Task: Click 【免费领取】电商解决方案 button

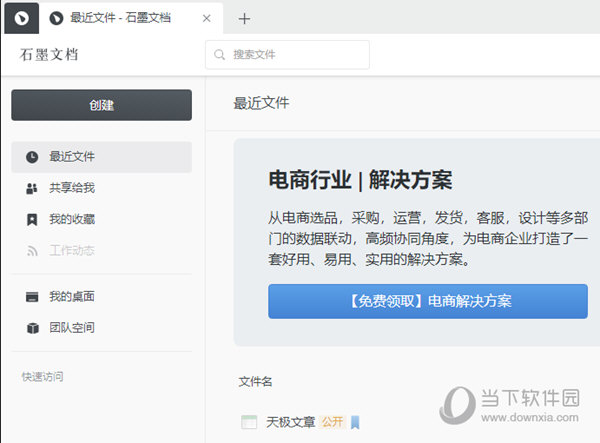Action: 428,301
